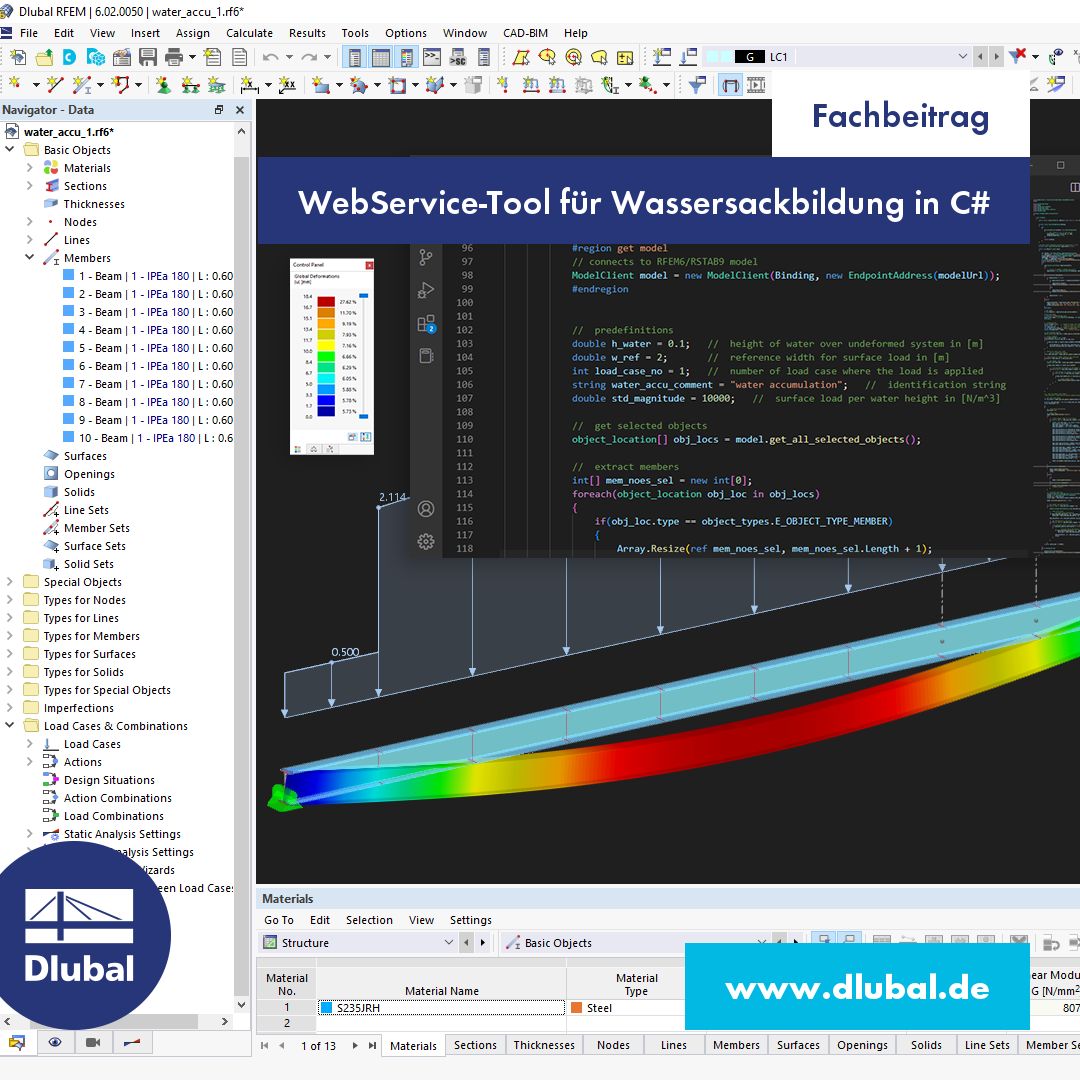
Task: Open the LC1 load case dropdown
Action: (962, 57)
